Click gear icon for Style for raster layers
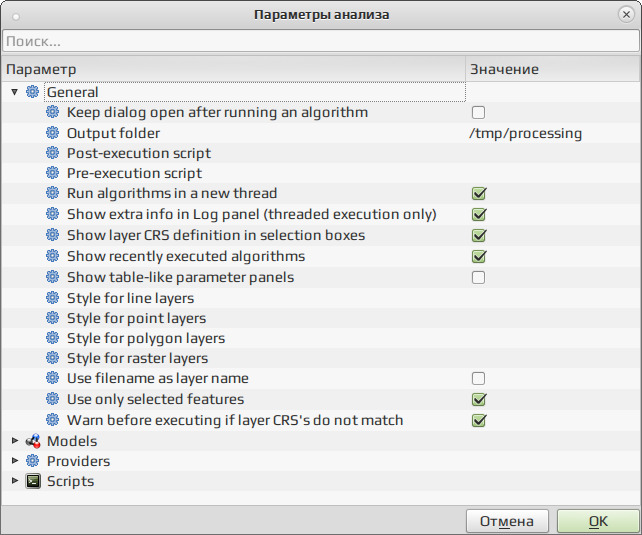642x535 pixels. (x=52, y=358)
